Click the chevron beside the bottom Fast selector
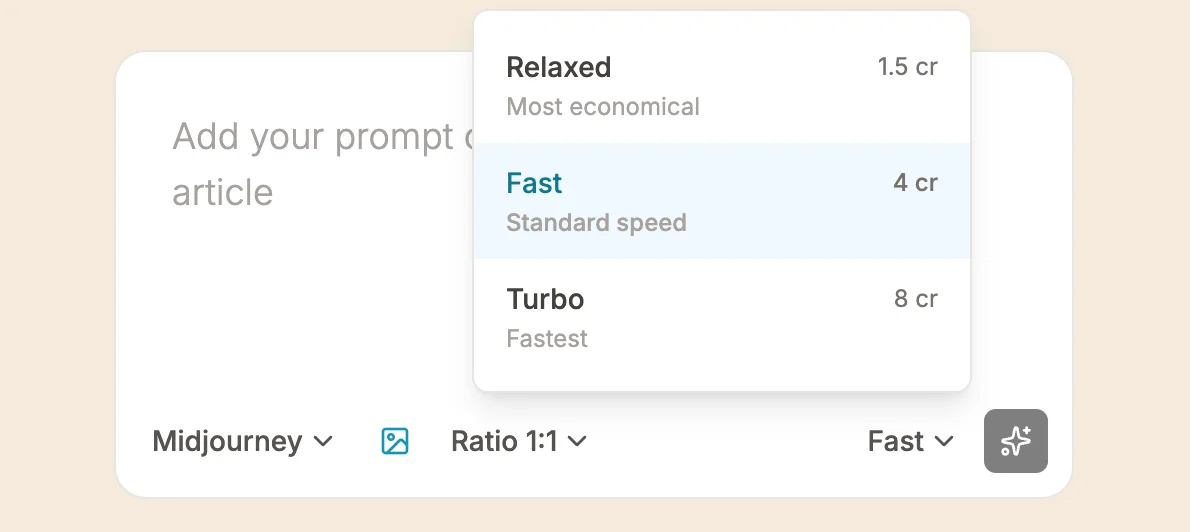 pyautogui.click(x=943, y=441)
